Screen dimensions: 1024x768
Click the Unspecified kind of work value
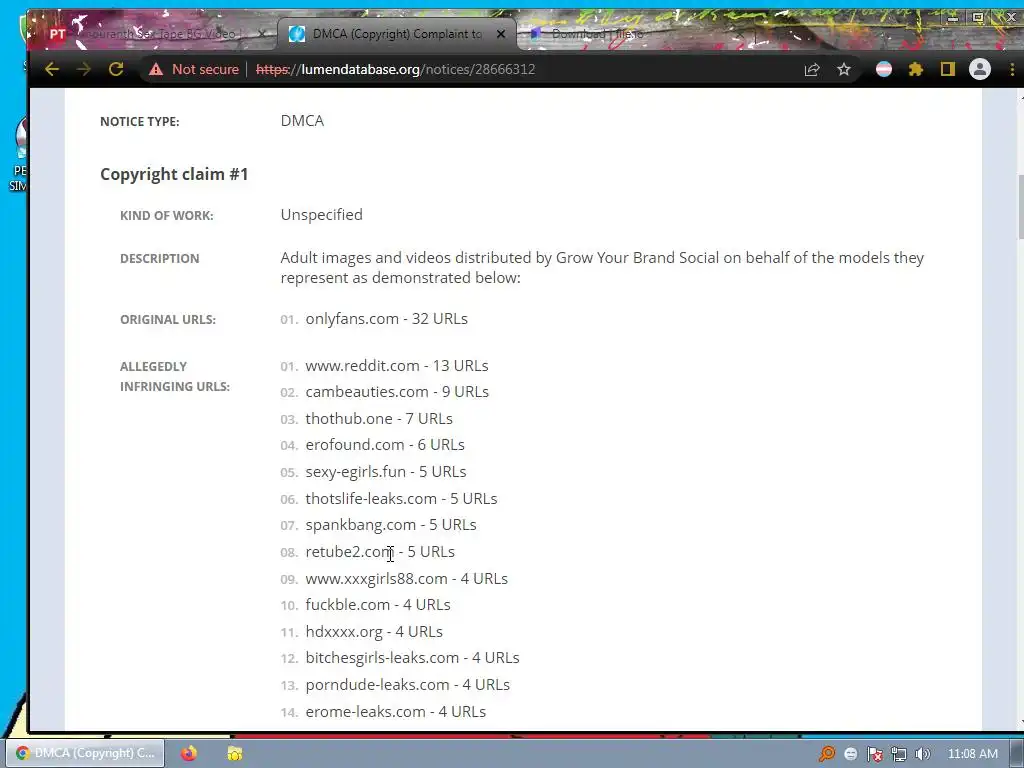click(x=322, y=215)
